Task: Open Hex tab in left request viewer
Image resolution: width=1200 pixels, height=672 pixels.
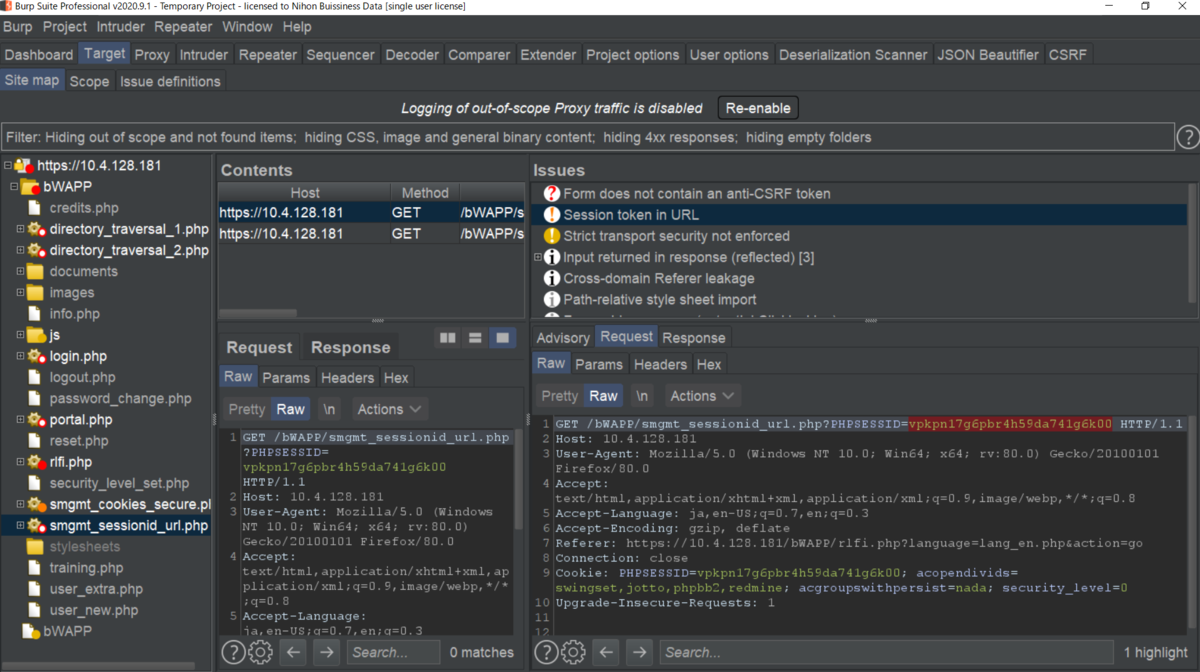Action: click(396, 378)
